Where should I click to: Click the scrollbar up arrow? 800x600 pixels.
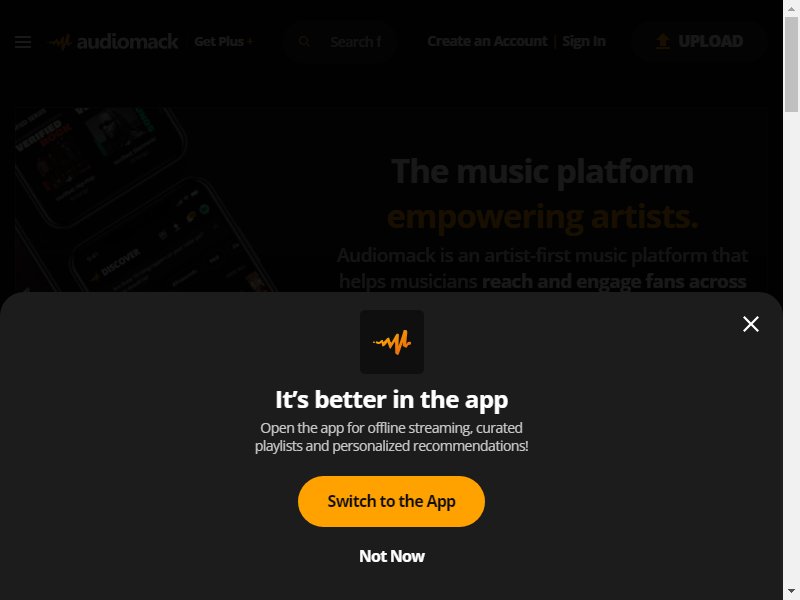791,8
